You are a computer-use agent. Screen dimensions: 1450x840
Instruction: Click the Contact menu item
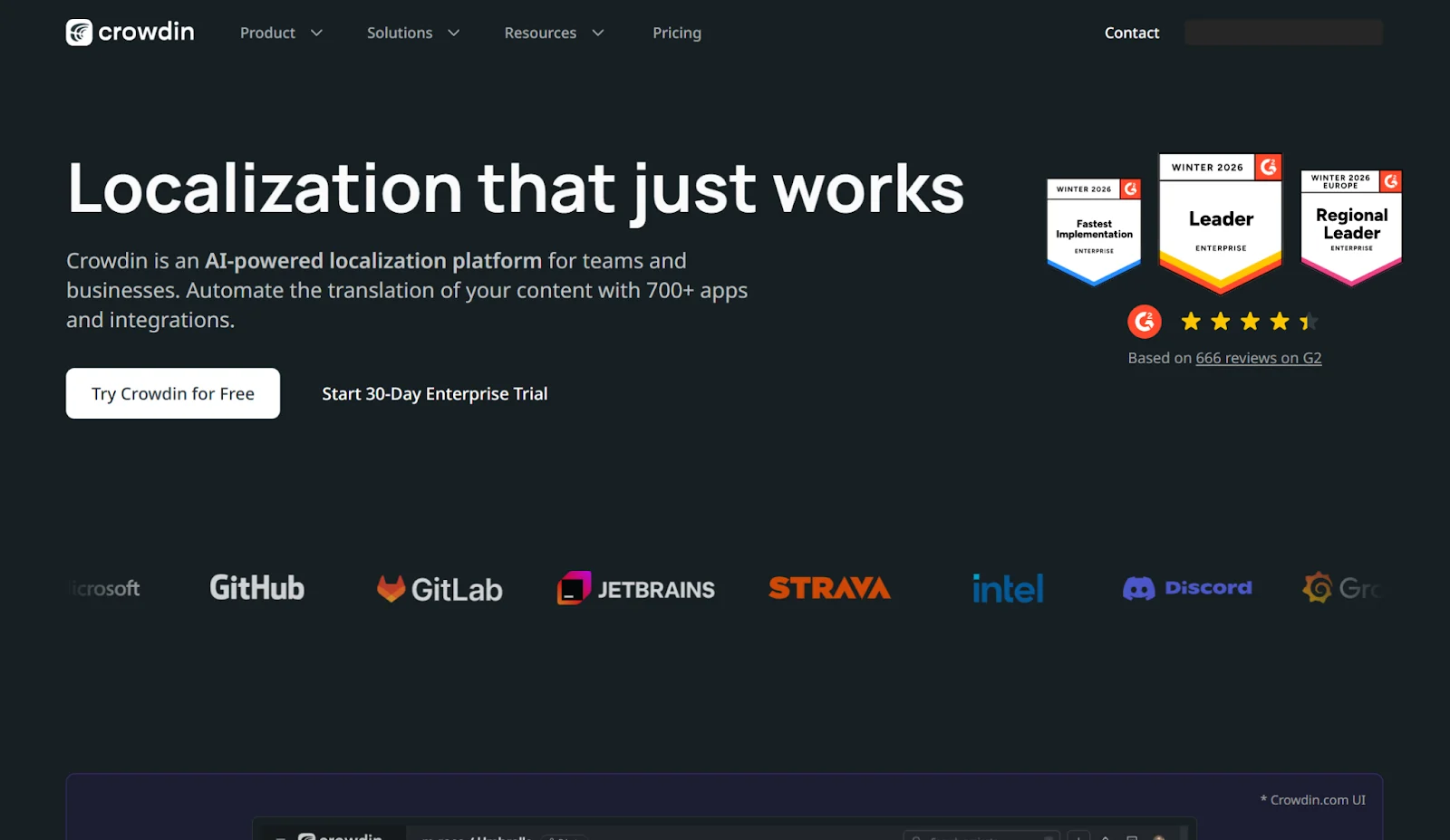click(x=1131, y=33)
